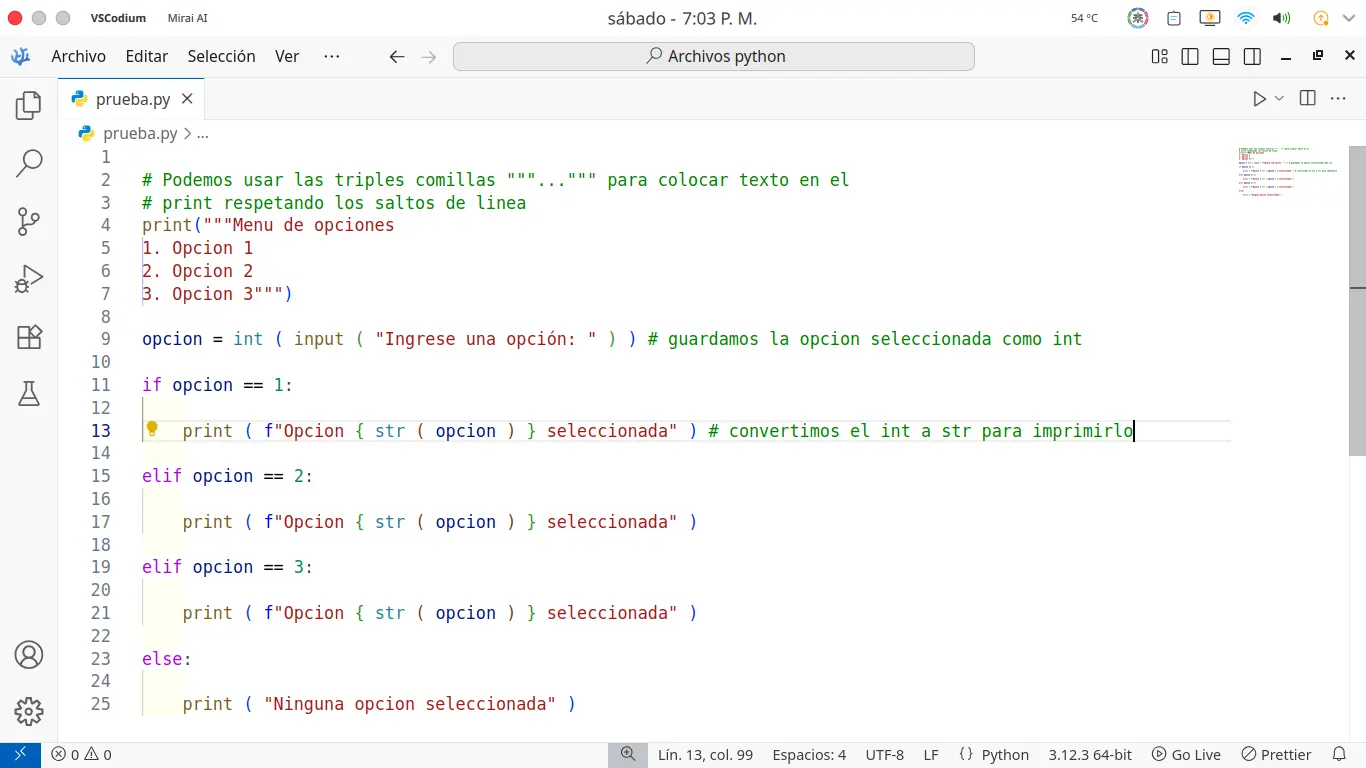Open the display brightness tray icon
1366x768 pixels.
1209,18
